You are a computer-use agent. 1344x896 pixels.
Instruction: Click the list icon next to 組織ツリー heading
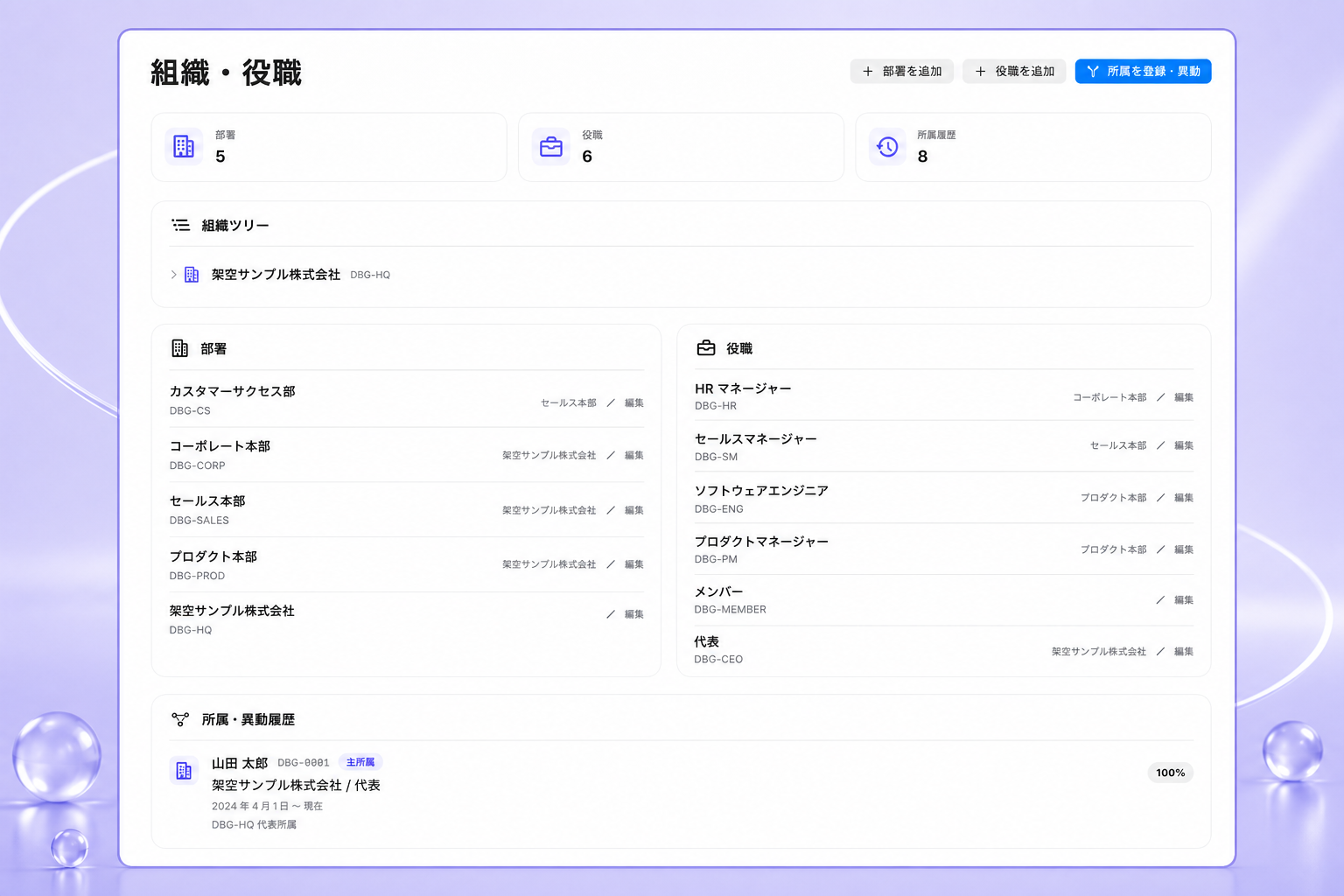[x=181, y=225]
